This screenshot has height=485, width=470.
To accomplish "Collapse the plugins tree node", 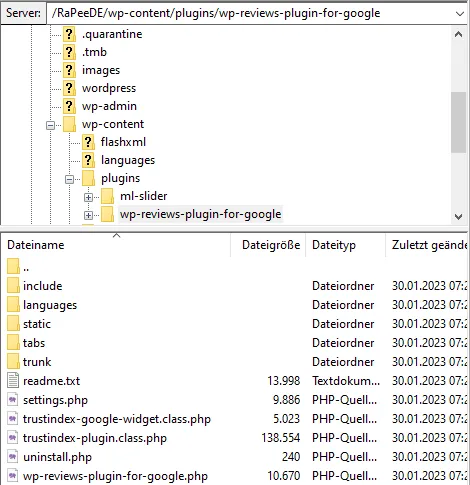I will pos(69,179).
